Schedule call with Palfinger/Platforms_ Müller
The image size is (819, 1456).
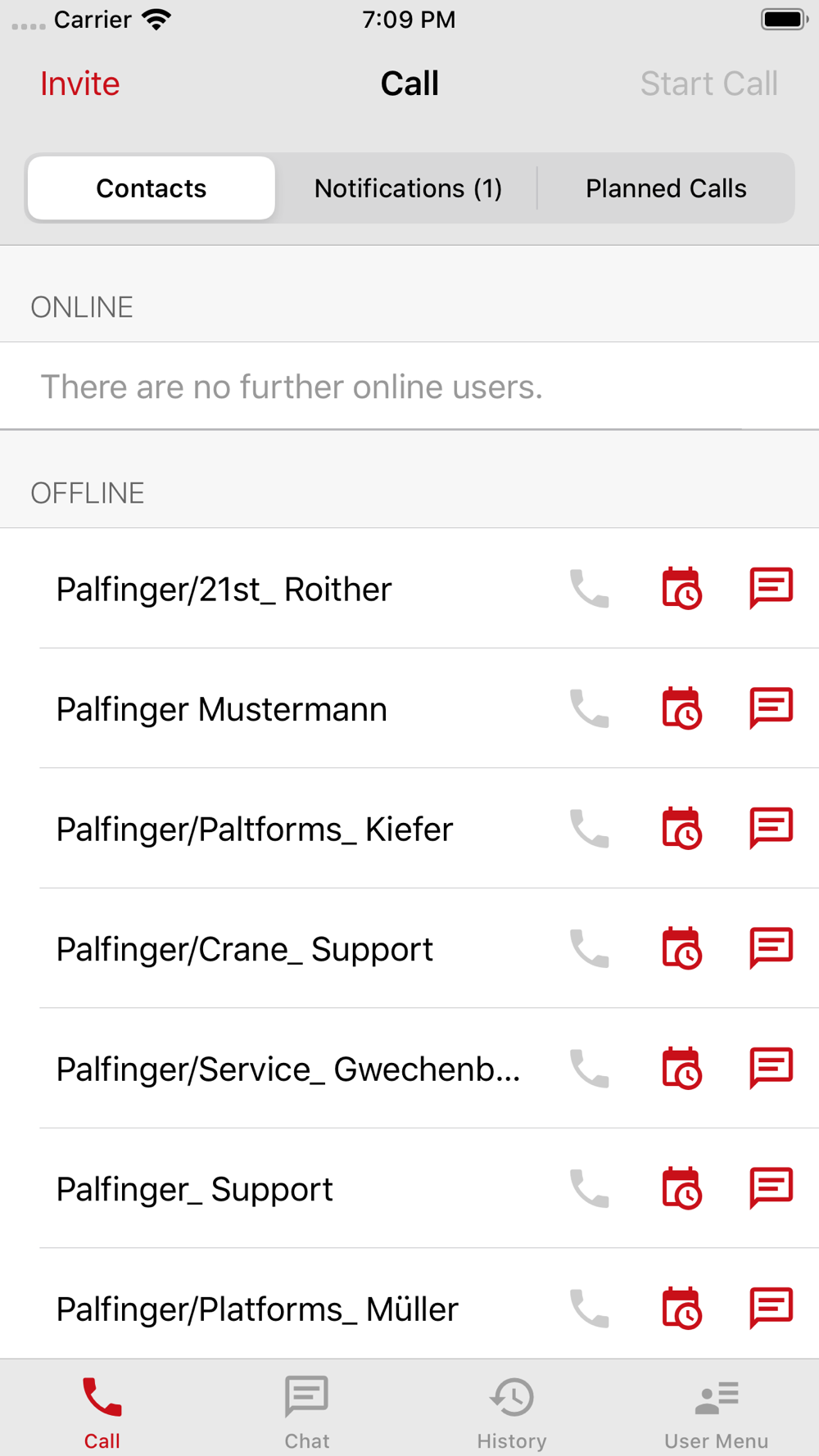tap(681, 1309)
